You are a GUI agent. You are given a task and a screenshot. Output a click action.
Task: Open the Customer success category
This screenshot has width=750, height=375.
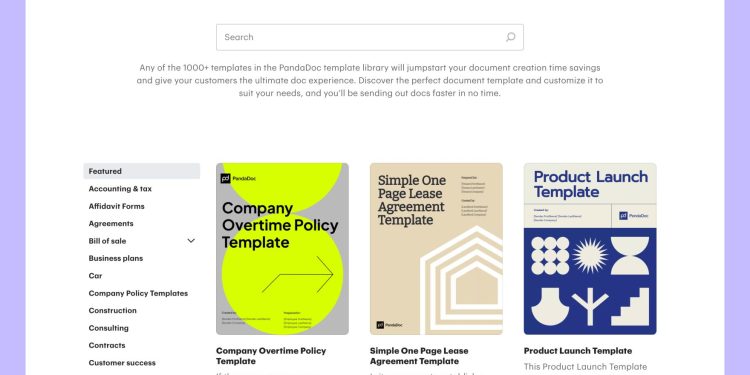click(x=122, y=363)
